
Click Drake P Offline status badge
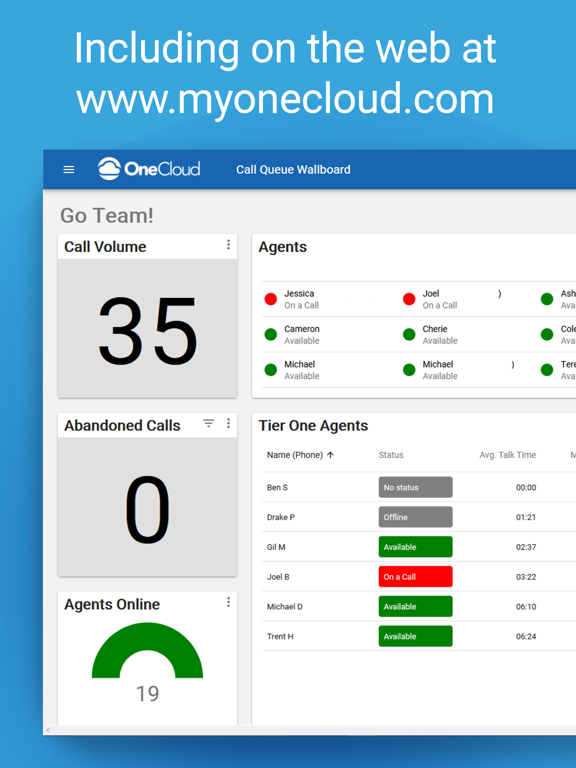(415, 517)
